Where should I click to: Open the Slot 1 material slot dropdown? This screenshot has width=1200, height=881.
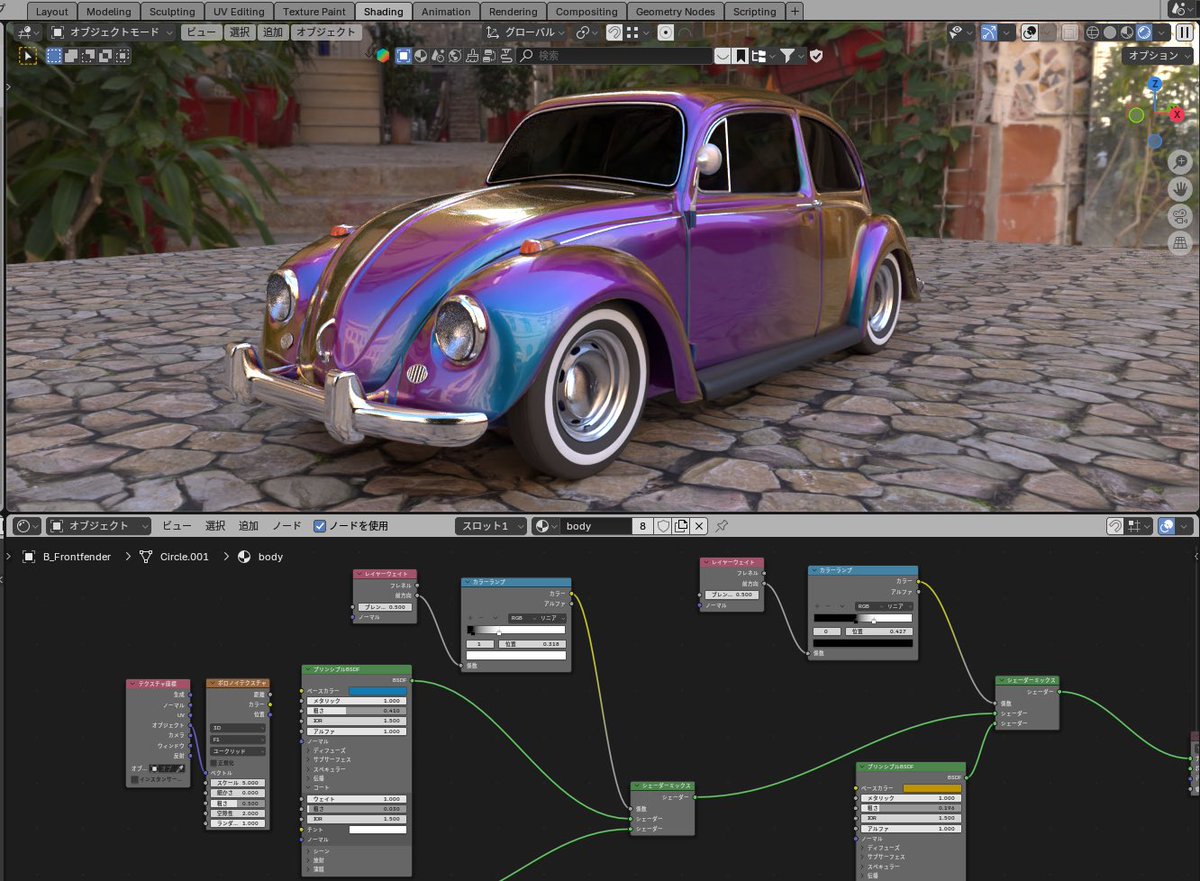(x=490, y=526)
